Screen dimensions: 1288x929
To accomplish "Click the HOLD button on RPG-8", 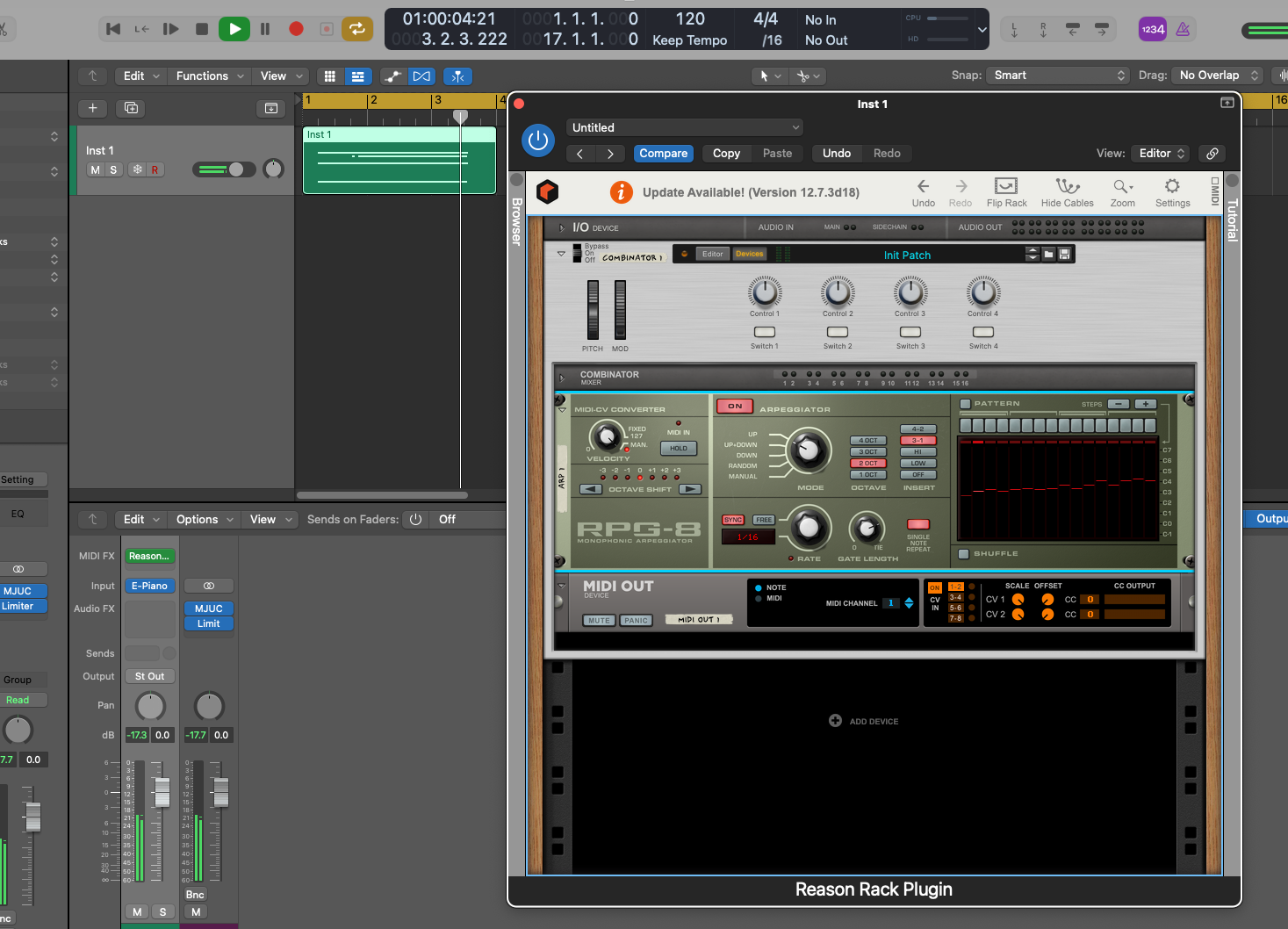I will (679, 449).
